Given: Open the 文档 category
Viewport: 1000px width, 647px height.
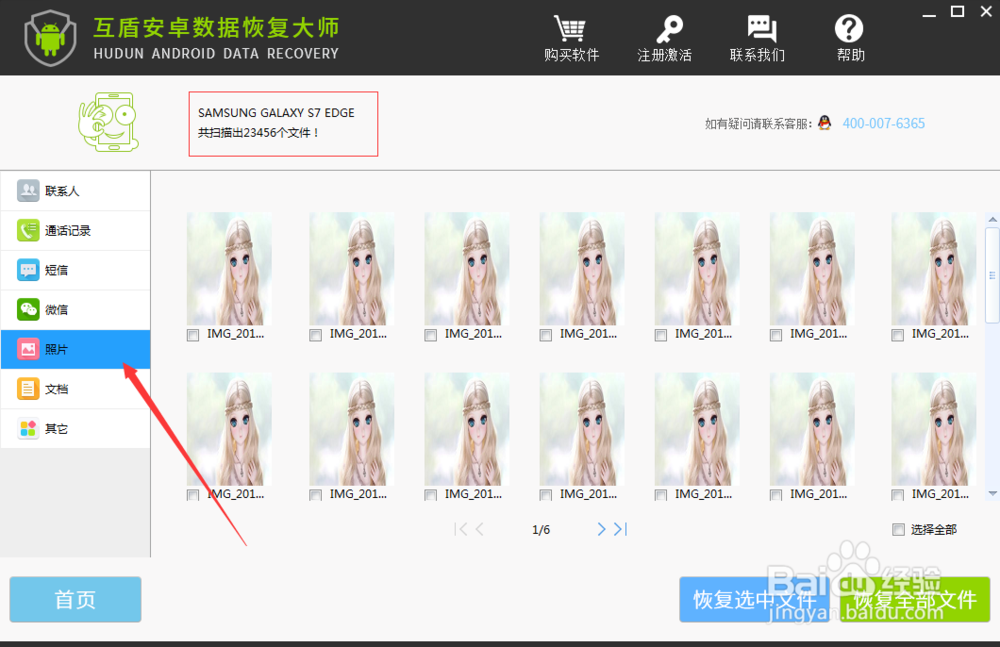Looking at the screenshot, I should click(75, 389).
